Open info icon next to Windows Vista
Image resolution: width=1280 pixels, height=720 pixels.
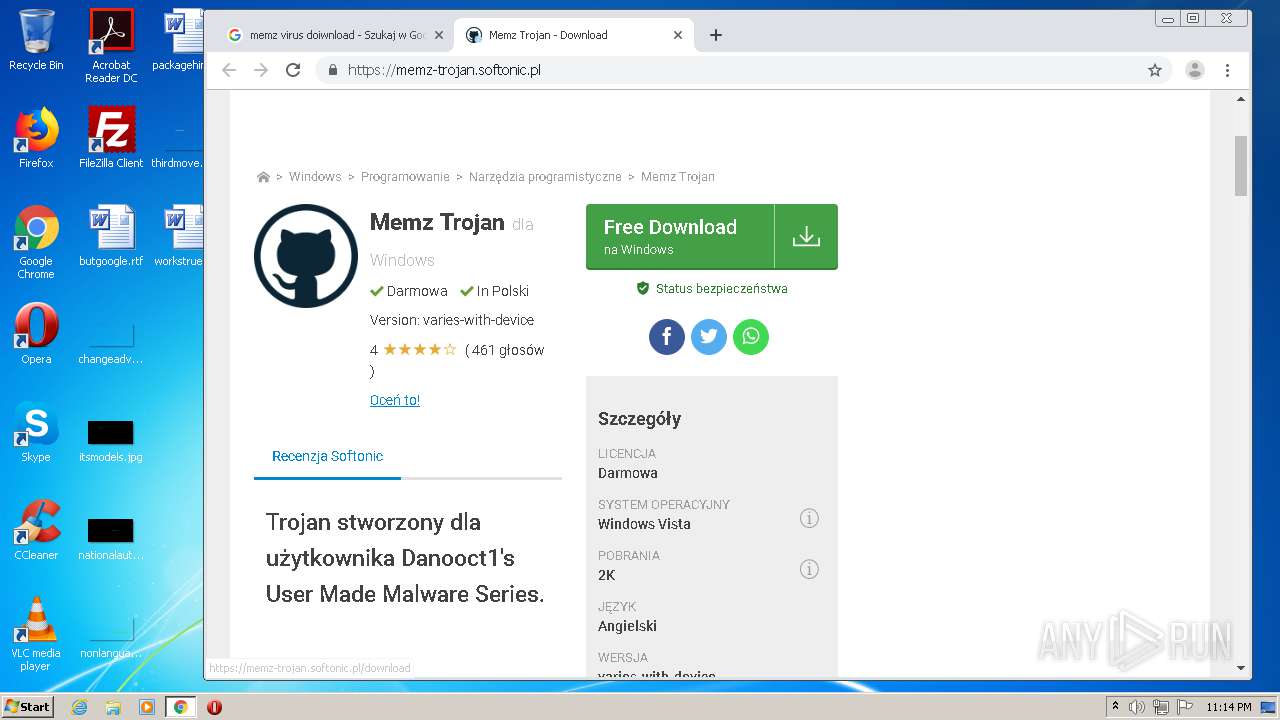(x=809, y=518)
